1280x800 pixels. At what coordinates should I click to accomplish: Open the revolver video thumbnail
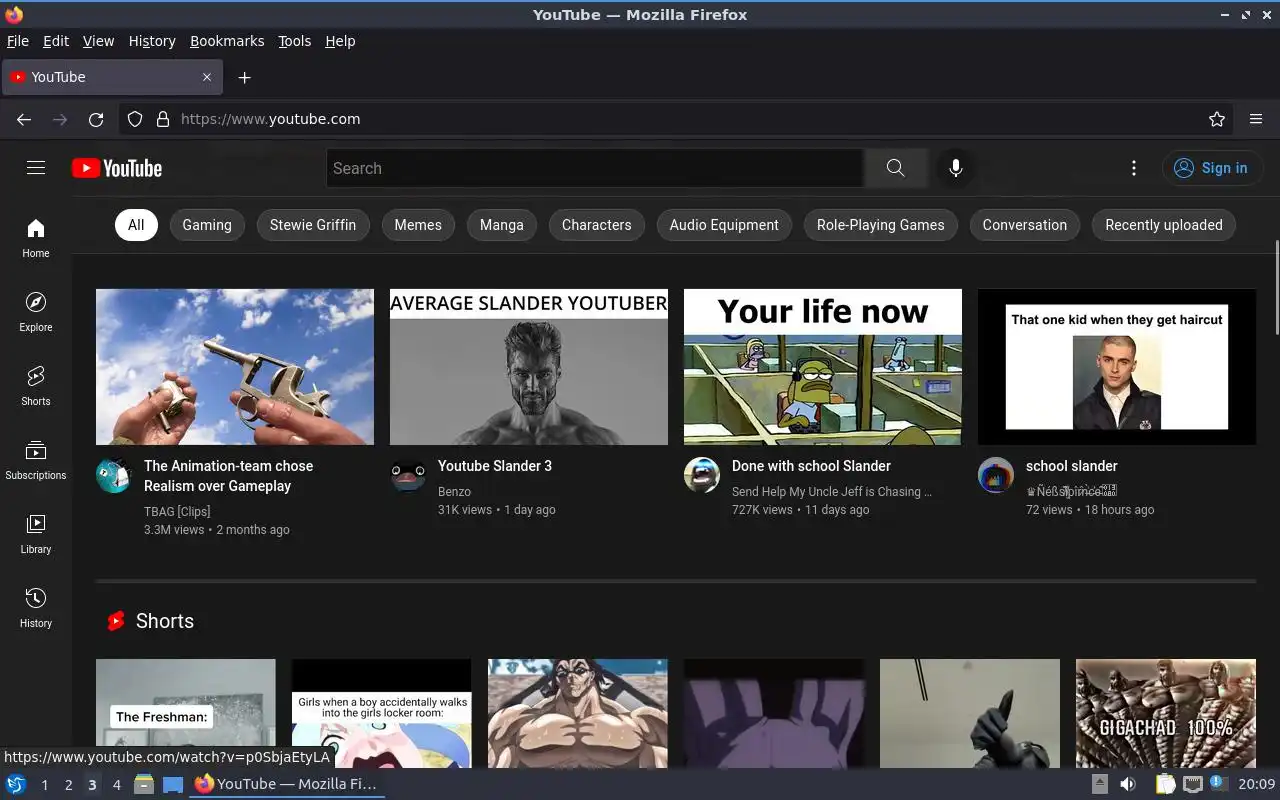pos(235,367)
